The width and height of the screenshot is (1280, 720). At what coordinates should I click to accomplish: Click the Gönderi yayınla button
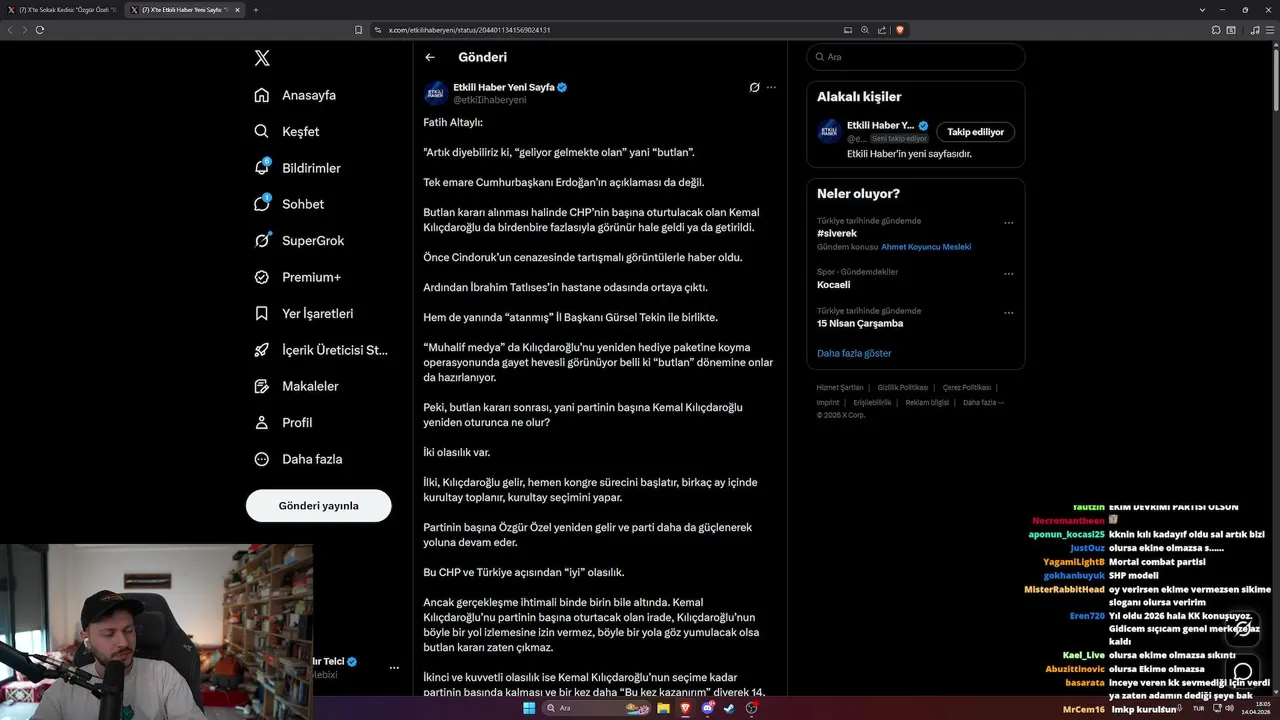[x=318, y=506]
